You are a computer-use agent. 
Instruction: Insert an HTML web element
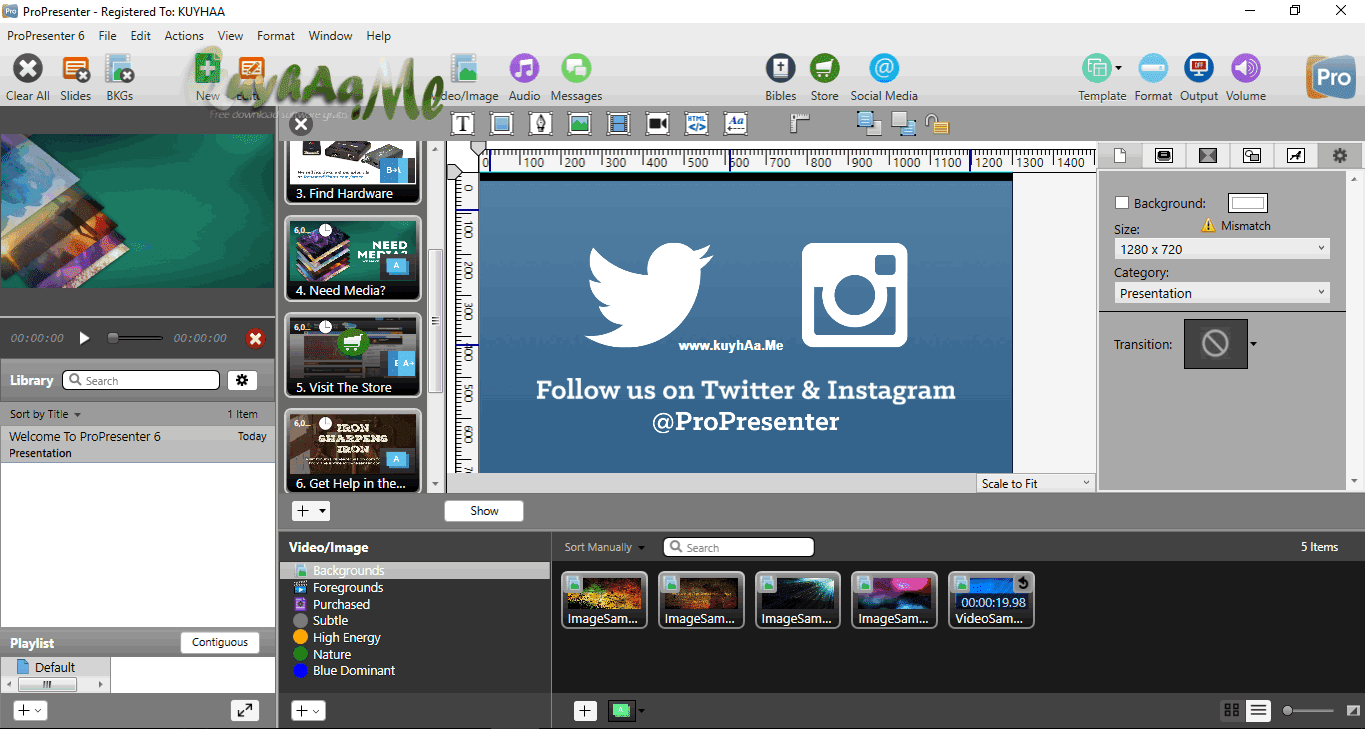(697, 123)
